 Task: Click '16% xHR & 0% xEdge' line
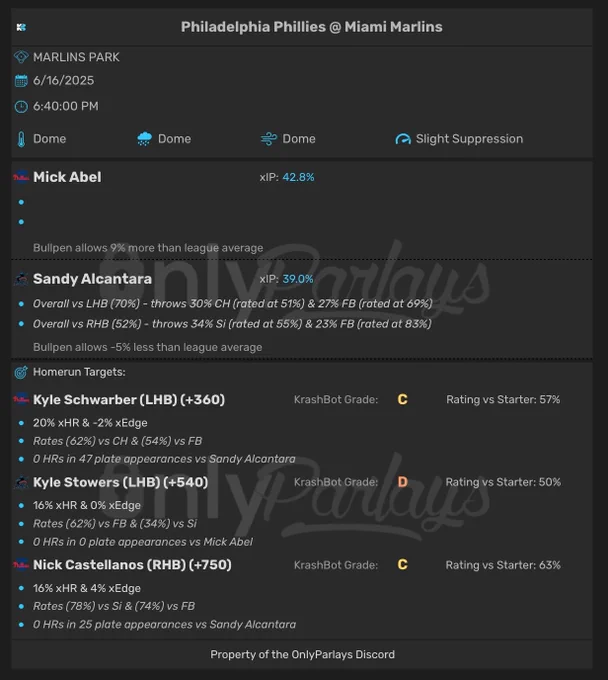tap(87, 505)
